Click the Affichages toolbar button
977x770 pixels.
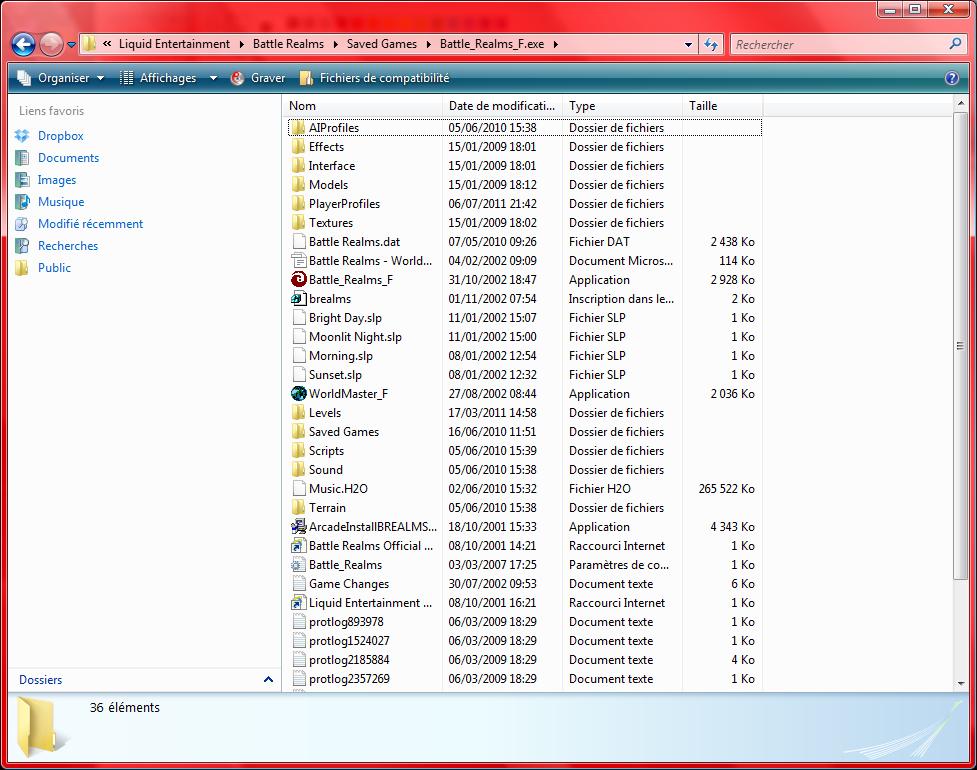(x=160, y=78)
